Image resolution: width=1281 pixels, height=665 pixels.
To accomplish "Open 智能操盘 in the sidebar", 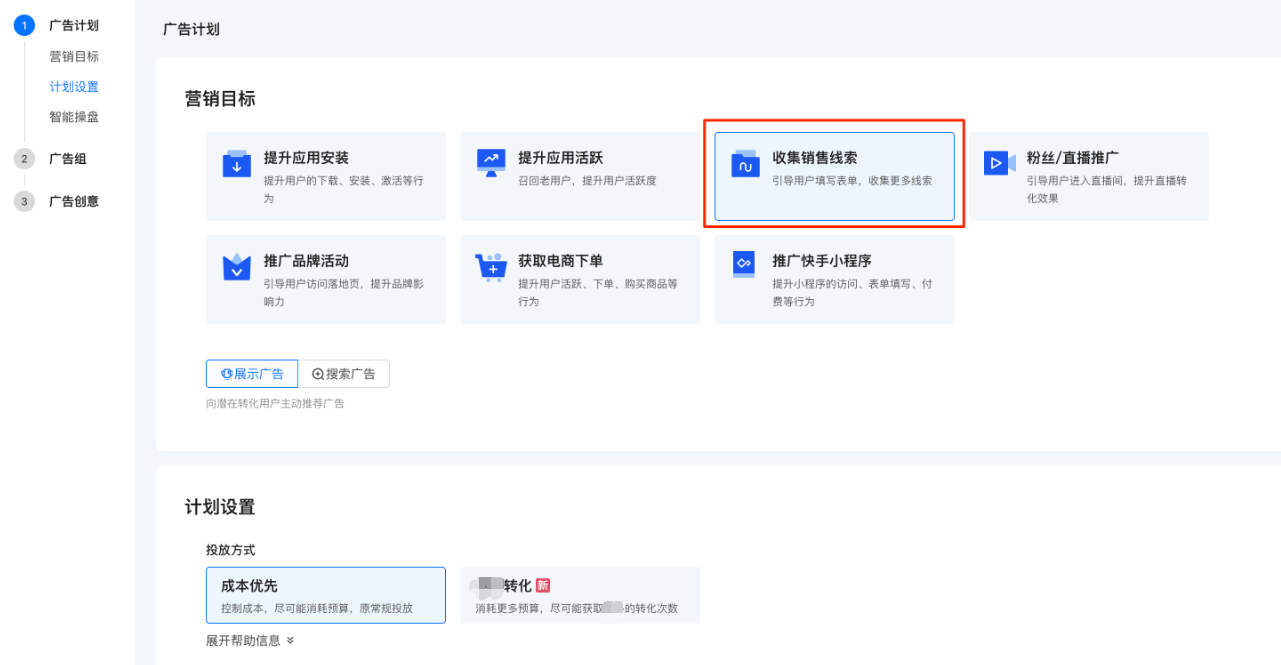I will [76, 117].
